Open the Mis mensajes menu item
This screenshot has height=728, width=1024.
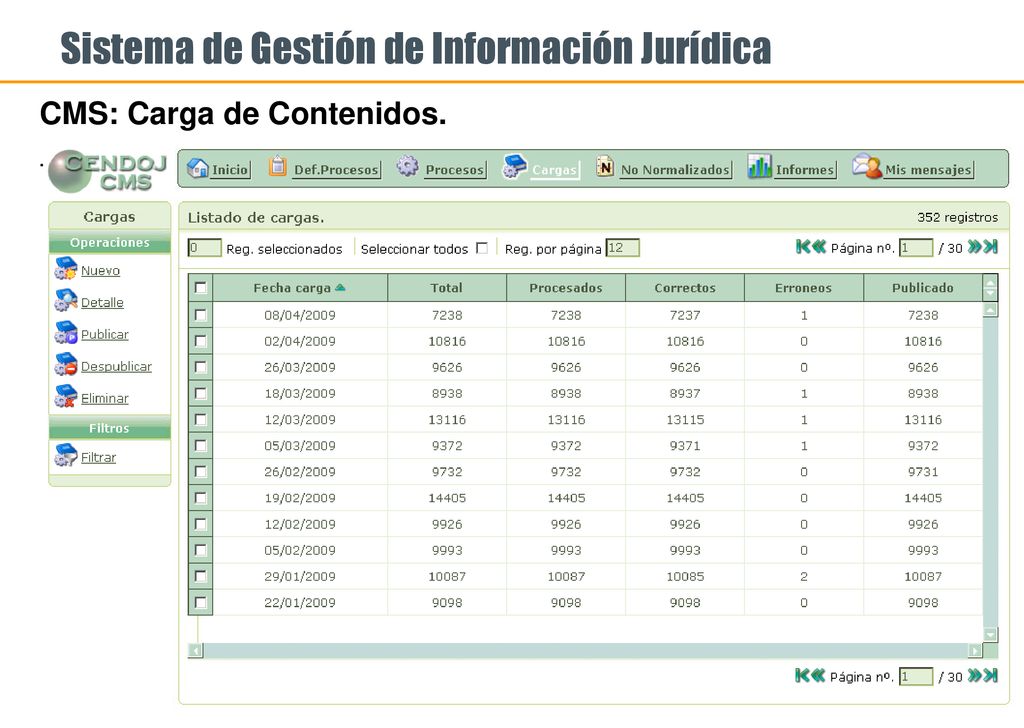928,170
